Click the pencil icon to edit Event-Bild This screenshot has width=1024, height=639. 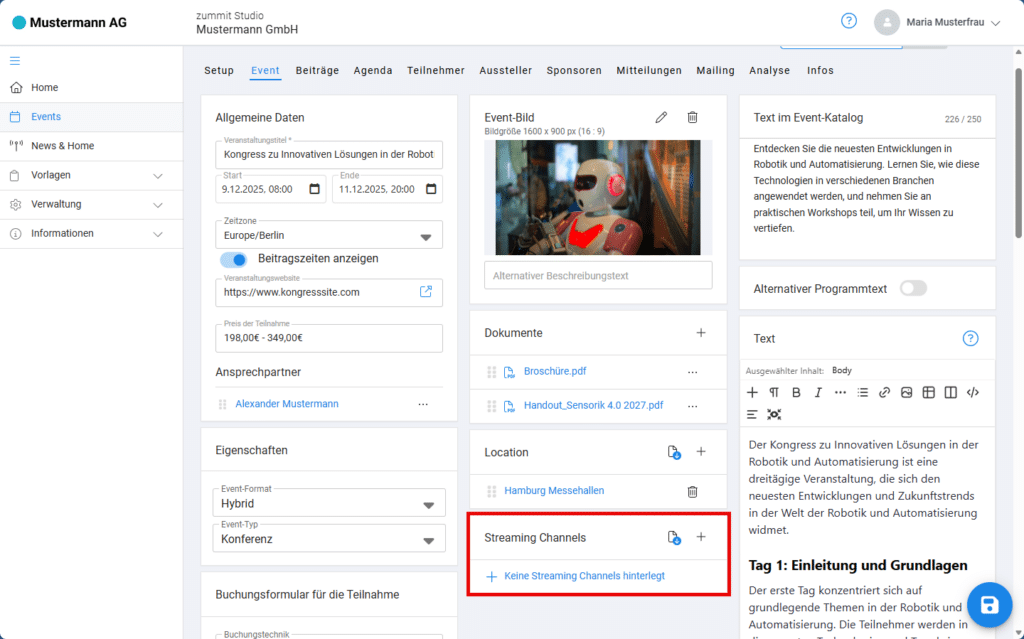tap(661, 117)
